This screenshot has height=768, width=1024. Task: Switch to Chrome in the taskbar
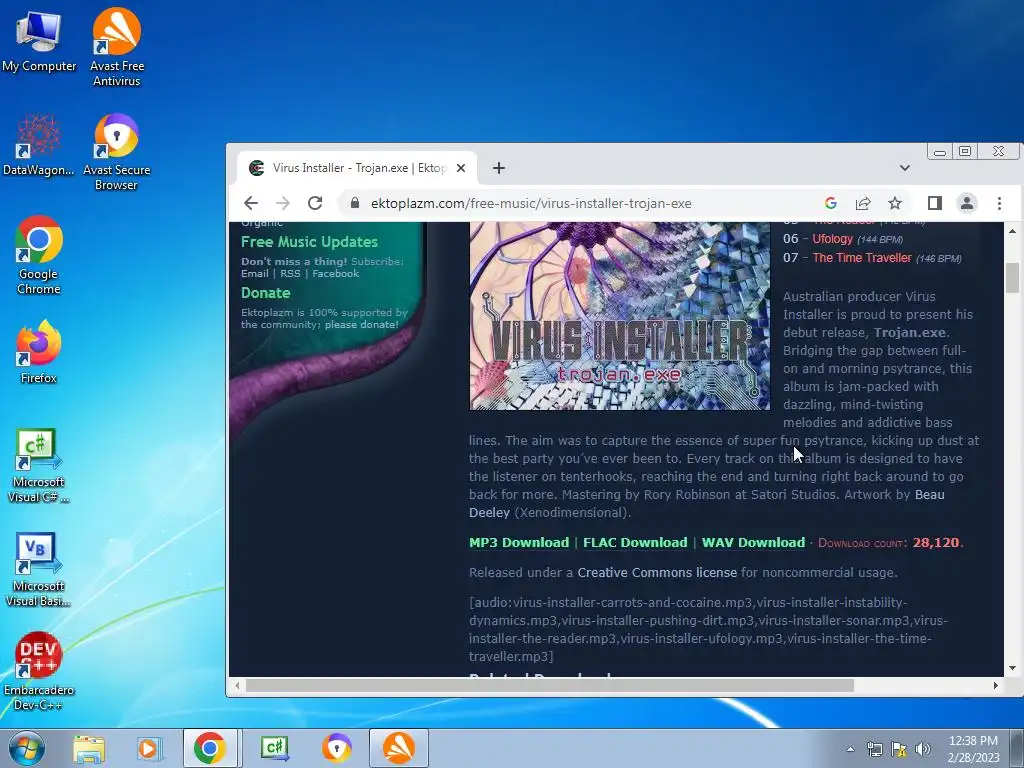(210, 748)
